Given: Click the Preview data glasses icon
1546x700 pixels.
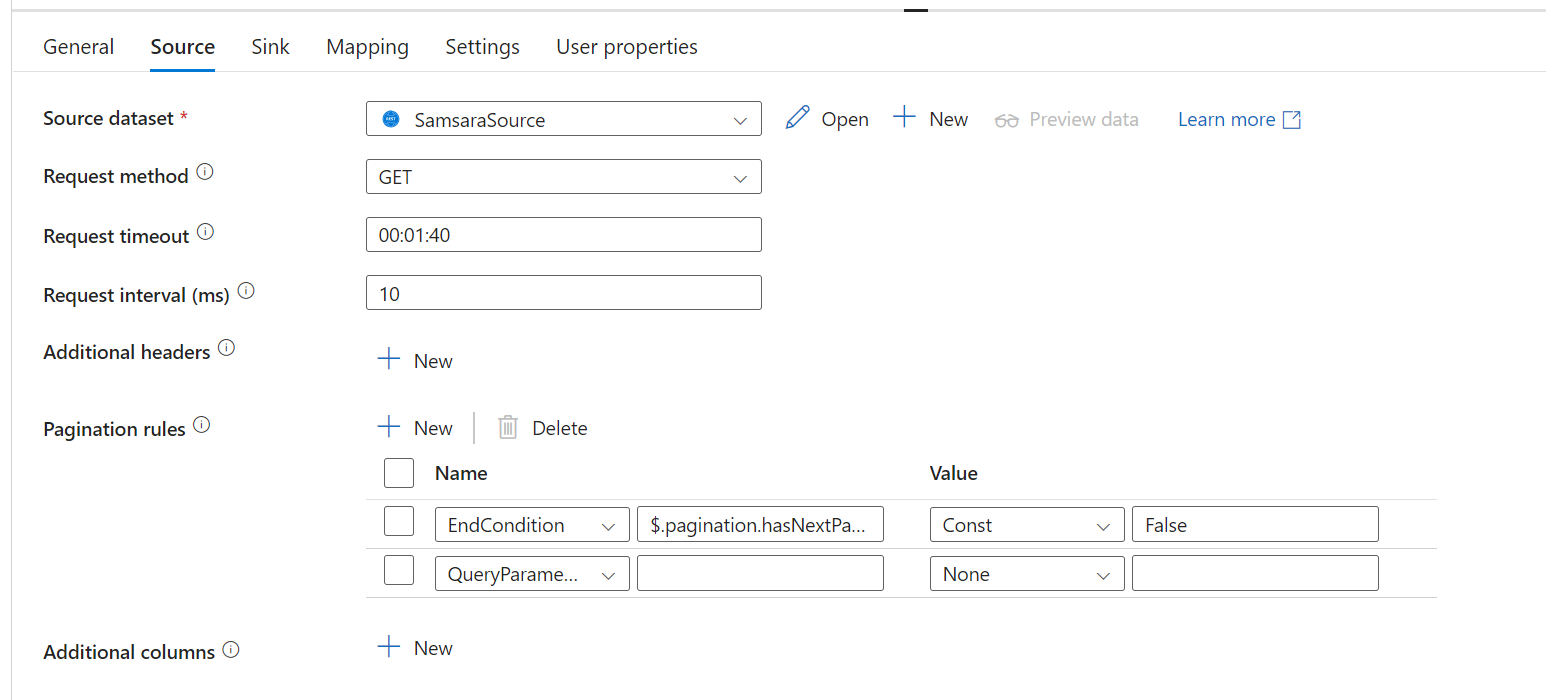Looking at the screenshot, I should tap(1006, 120).
